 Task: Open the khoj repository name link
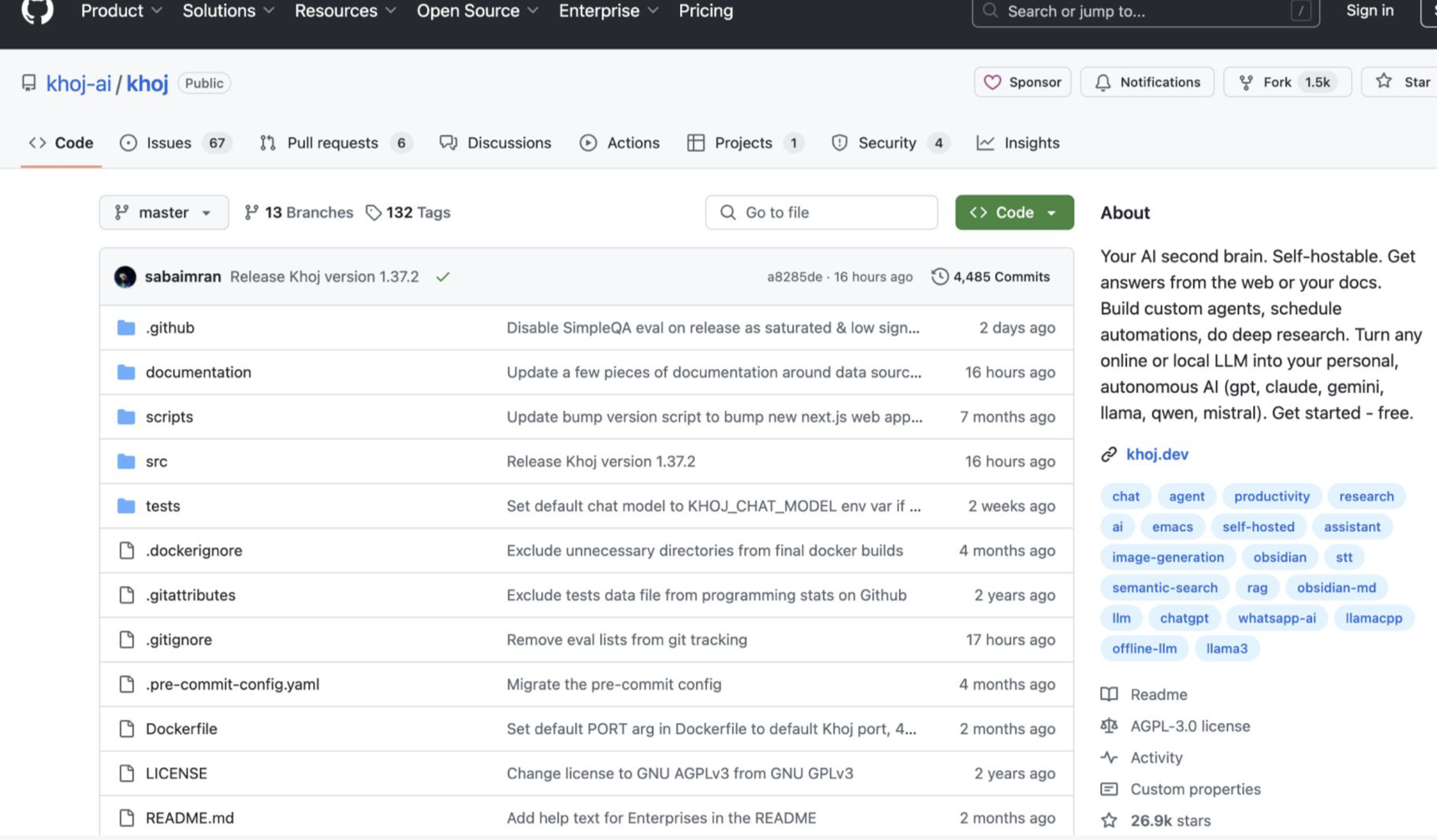147,83
